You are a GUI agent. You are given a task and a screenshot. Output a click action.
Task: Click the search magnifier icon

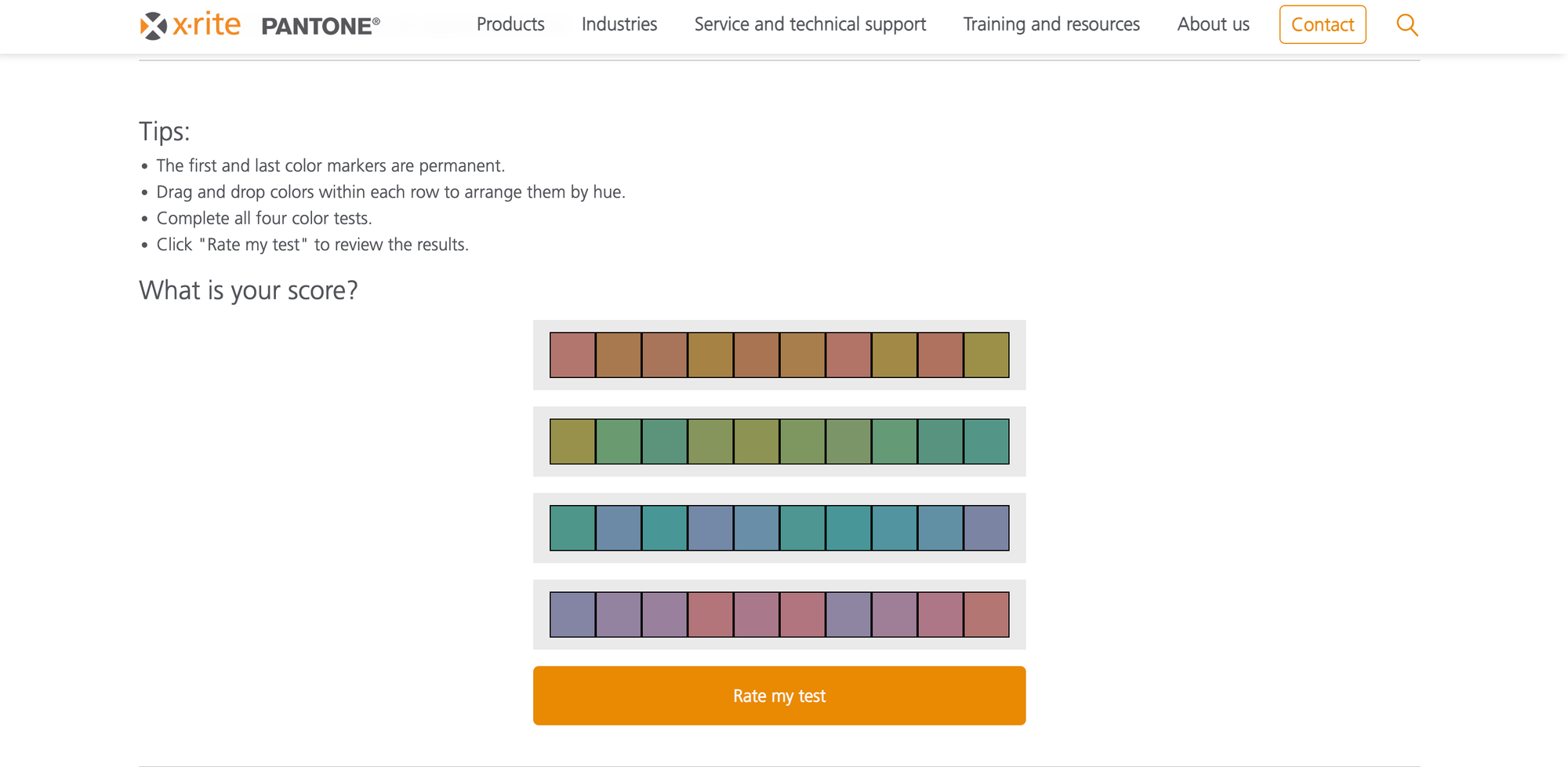[x=1407, y=25]
